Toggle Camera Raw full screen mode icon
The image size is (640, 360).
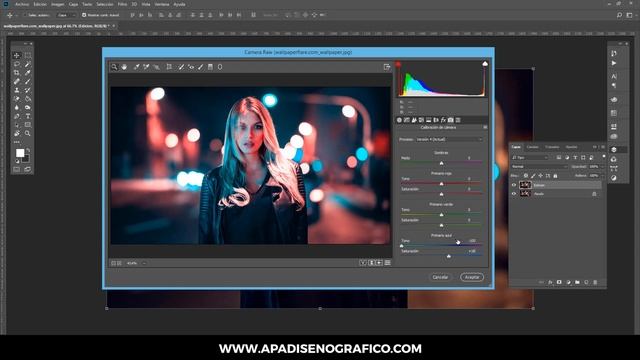[387, 67]
